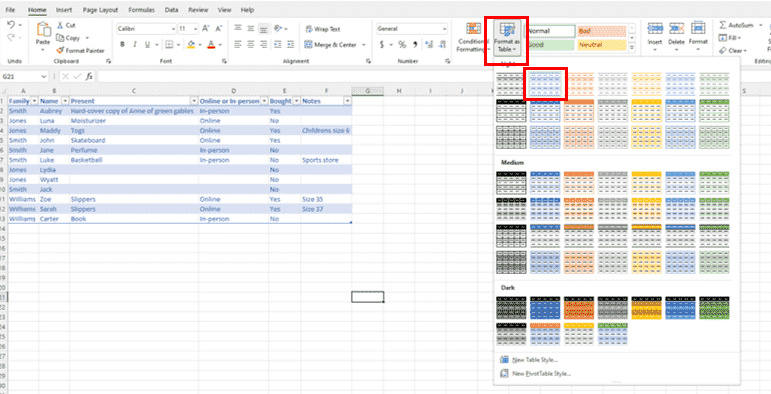Image resolution: width=771 pixels, height=394 pixels.
Task: Open the Bought column filter dropdown
Action: pos(297,101)
